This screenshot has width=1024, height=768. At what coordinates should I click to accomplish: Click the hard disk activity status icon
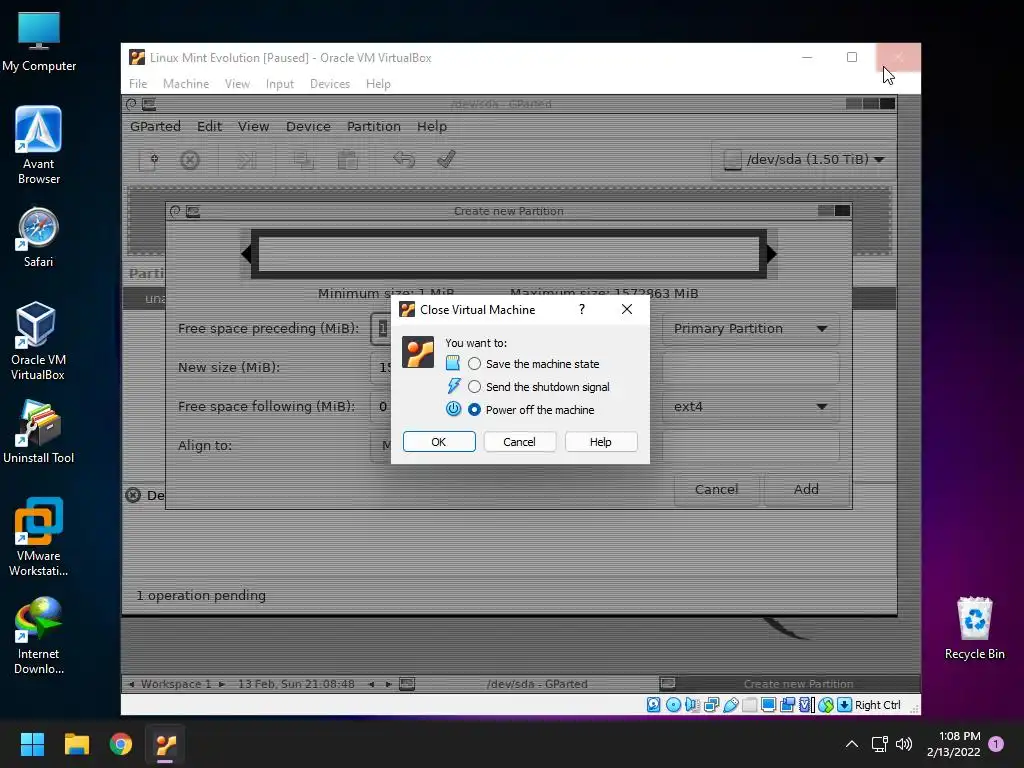click(x=654, y=705)
